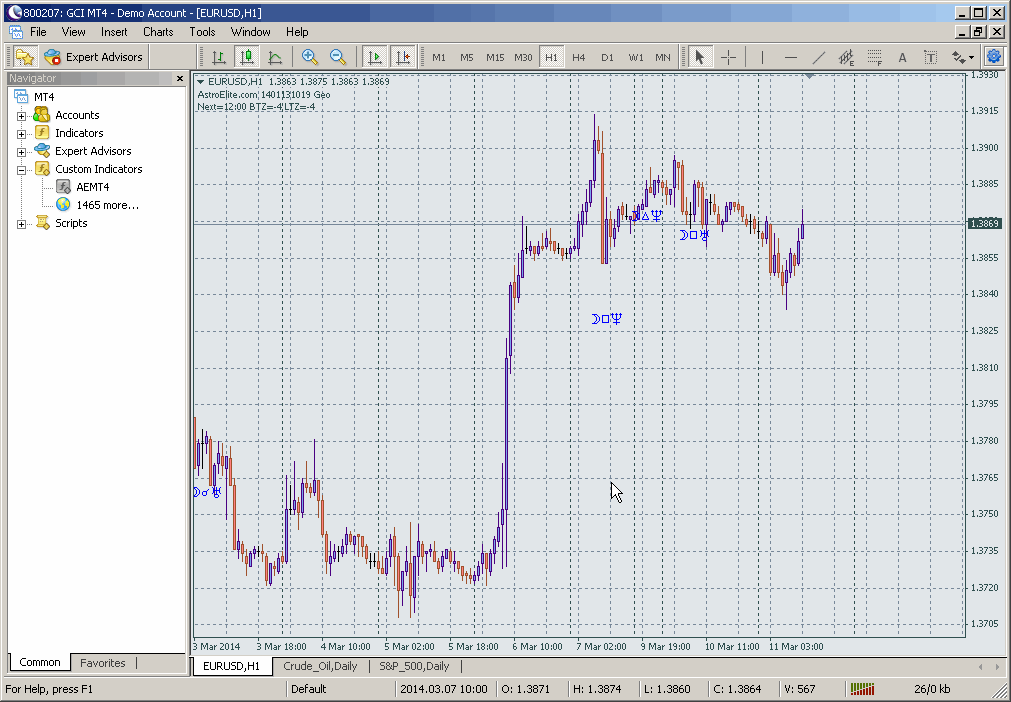Image resolution: width=1011 pixels, height=702 pixels.
Task: Close the Navigator panel
Action: click(180, 78)
